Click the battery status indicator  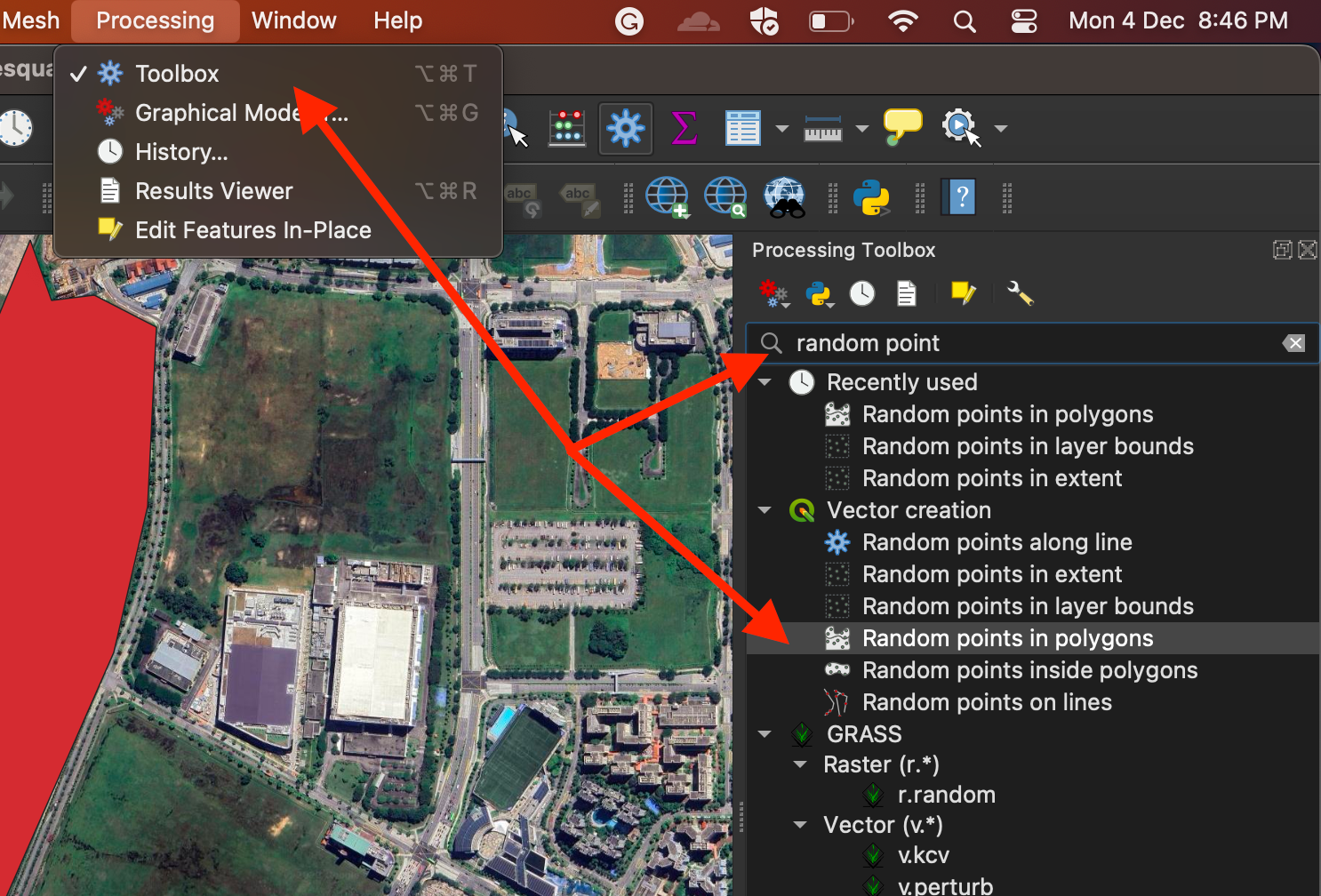830,20
